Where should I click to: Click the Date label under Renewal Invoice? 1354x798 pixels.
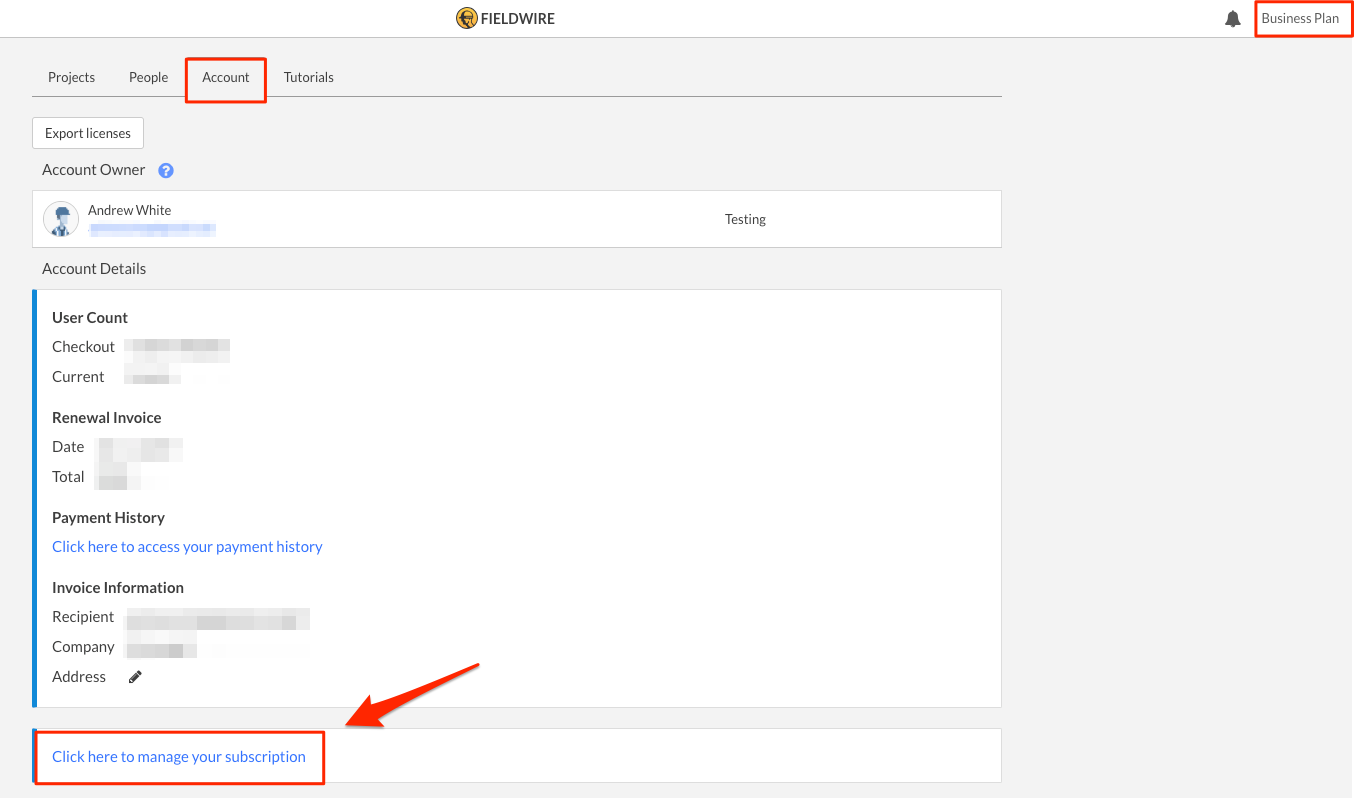coord(68,447)
